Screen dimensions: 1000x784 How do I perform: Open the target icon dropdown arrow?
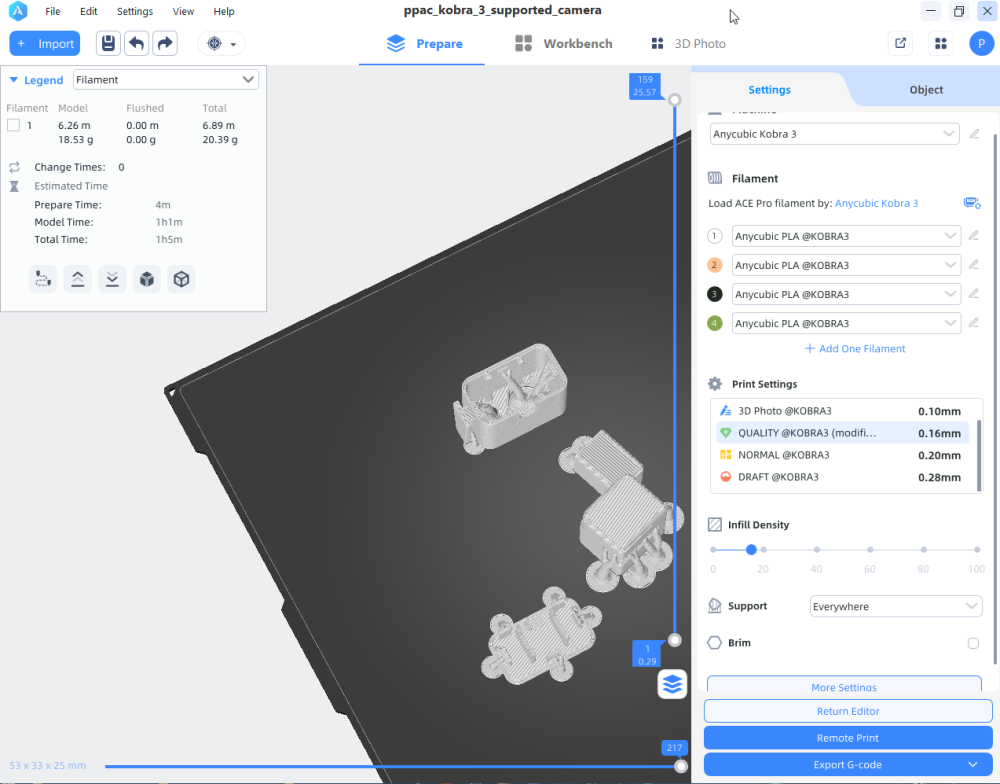point(233,44)
